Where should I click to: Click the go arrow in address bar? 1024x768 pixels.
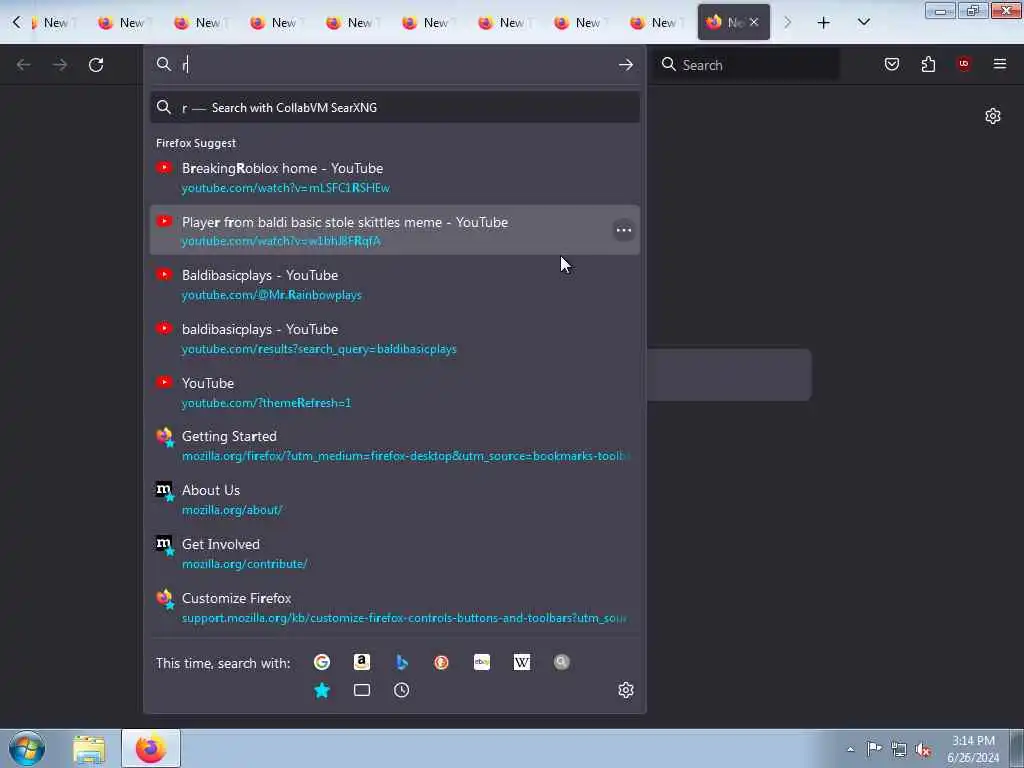626,65
